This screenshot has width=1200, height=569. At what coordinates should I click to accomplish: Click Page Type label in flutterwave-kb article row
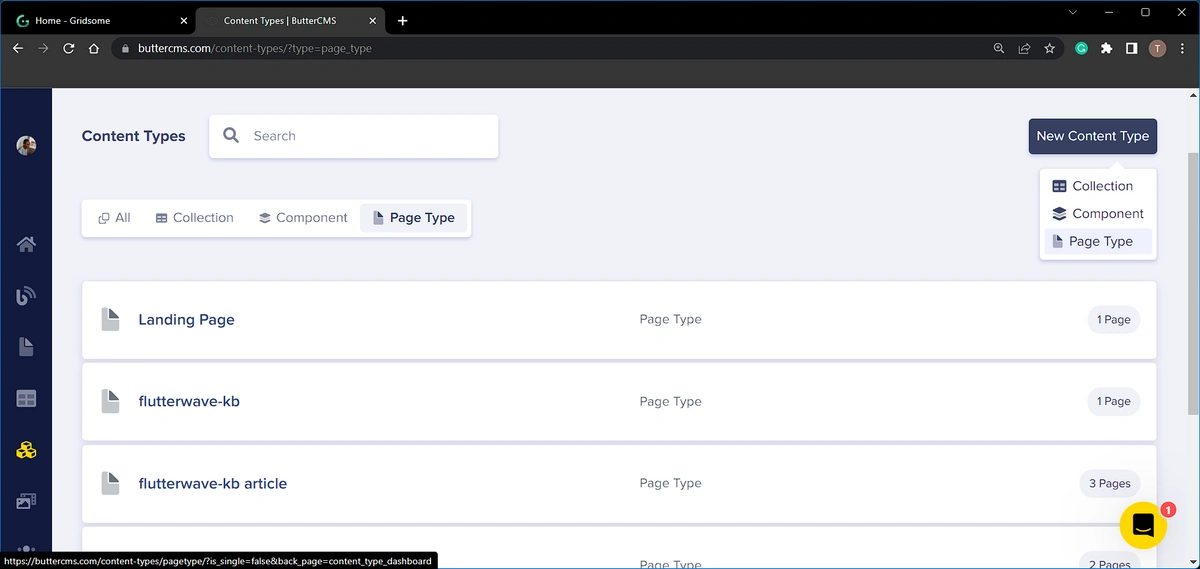[670, 483]
